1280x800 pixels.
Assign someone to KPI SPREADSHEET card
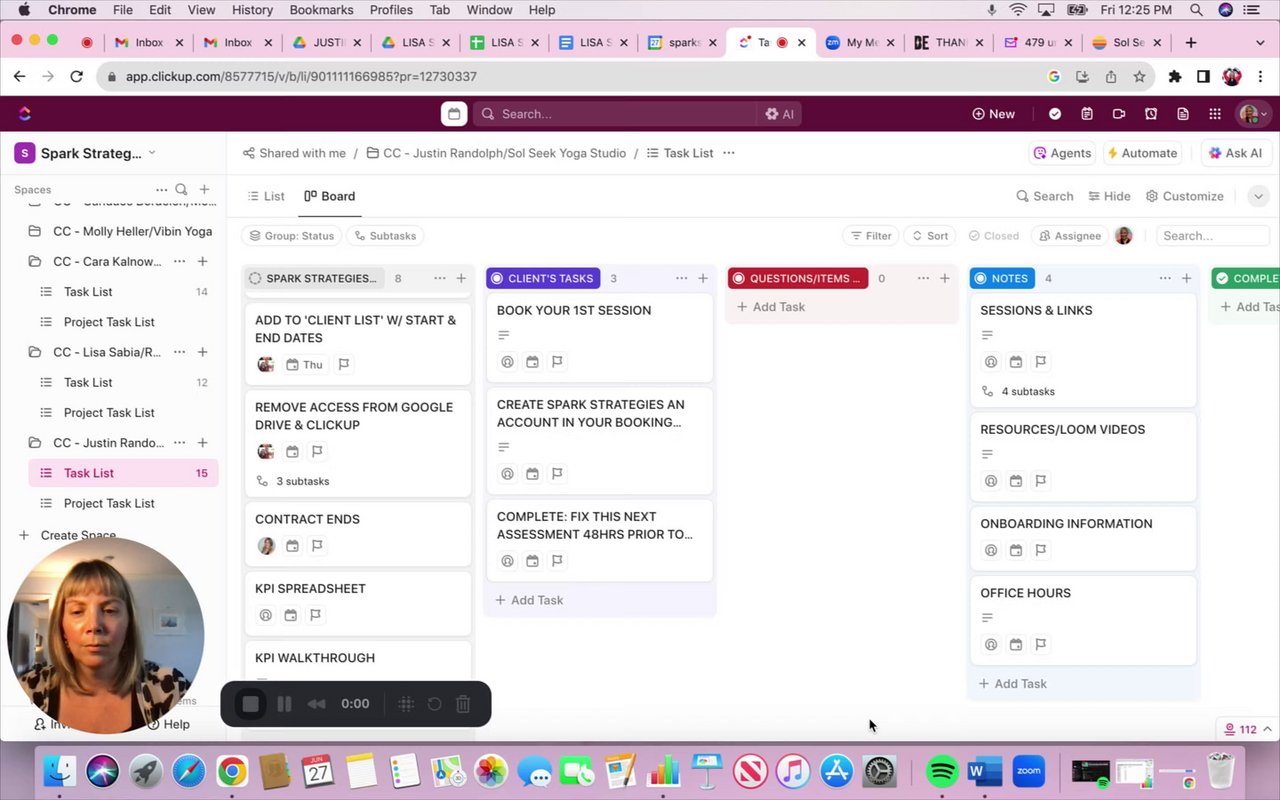265,615
